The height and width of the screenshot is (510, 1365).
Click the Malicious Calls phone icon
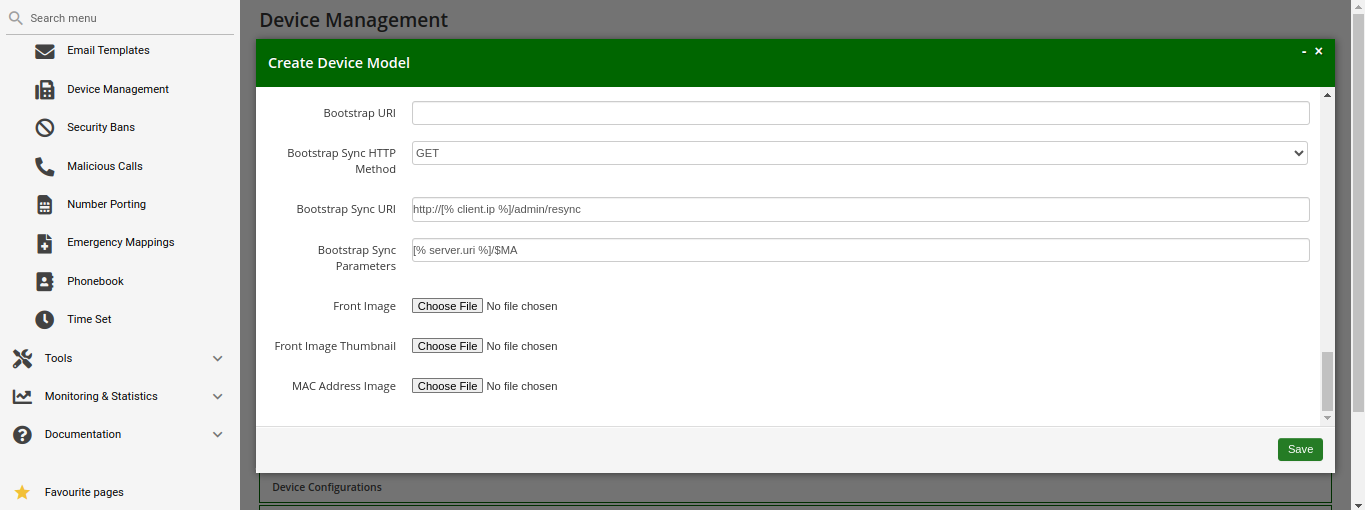[45, 167]
